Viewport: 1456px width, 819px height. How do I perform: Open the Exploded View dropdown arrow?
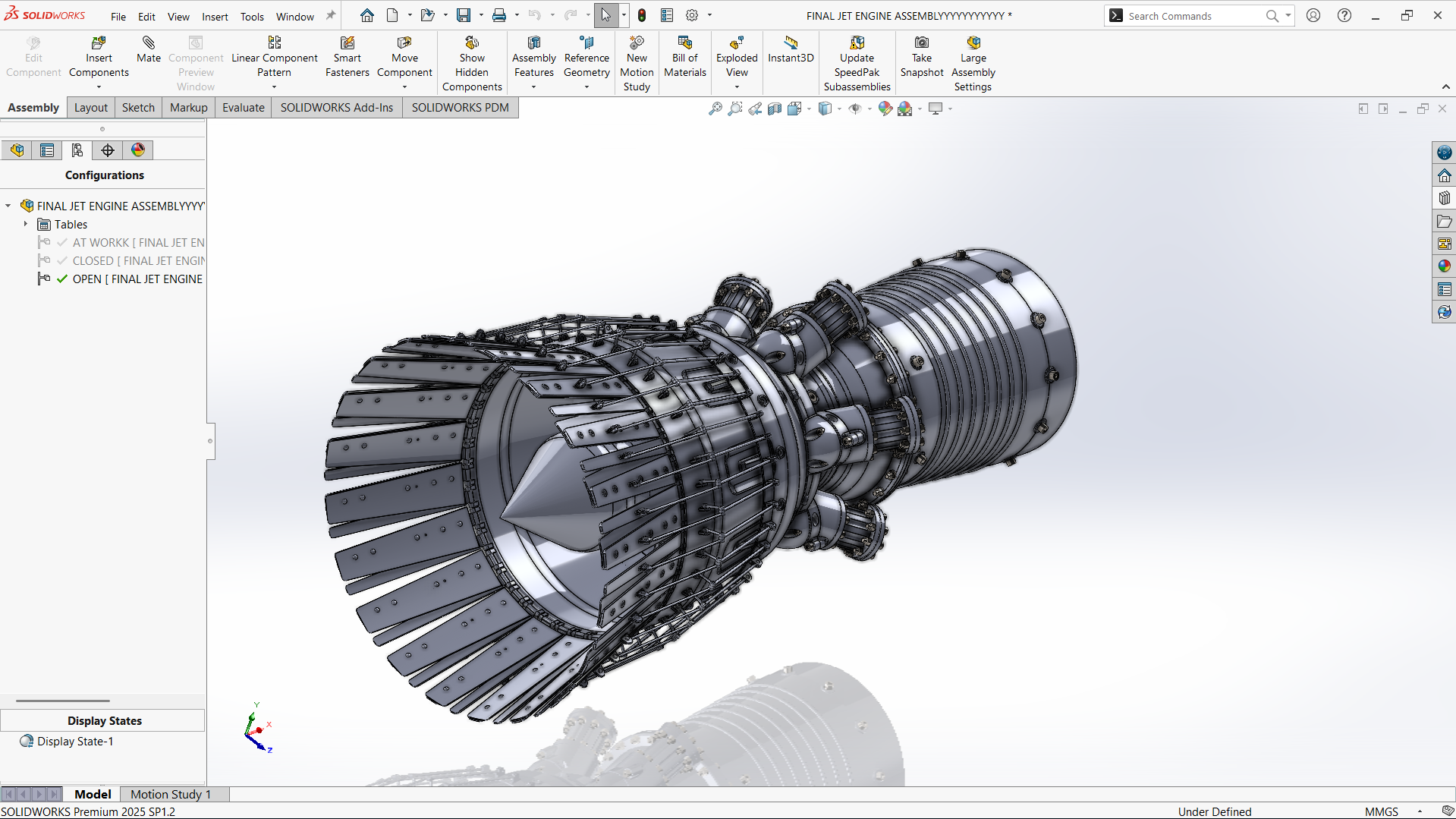pyautogui.click(x=737, y=87)
